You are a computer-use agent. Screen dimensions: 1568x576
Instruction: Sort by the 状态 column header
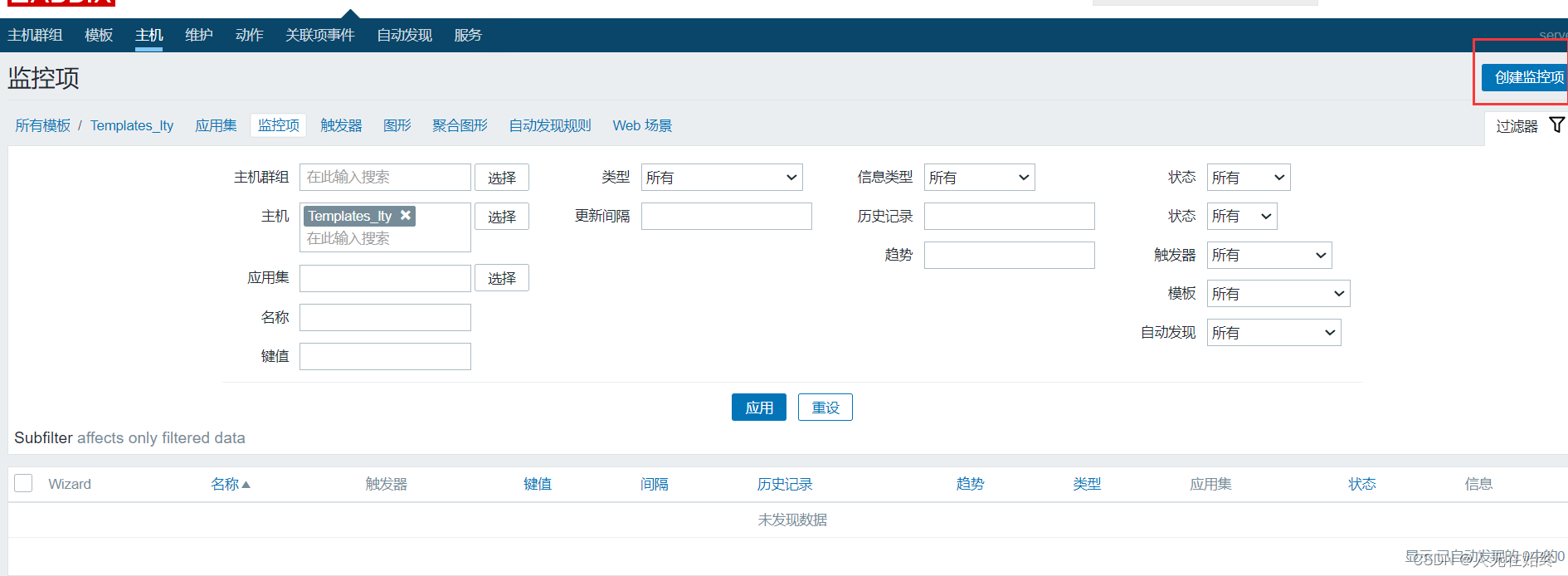(x=1362, y=484)
